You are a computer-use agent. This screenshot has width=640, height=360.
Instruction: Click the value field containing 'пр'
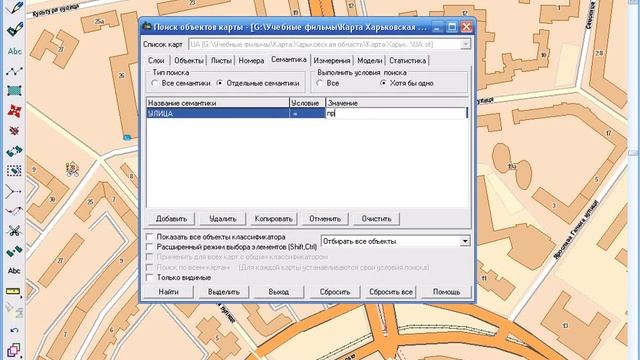(396, 113)
